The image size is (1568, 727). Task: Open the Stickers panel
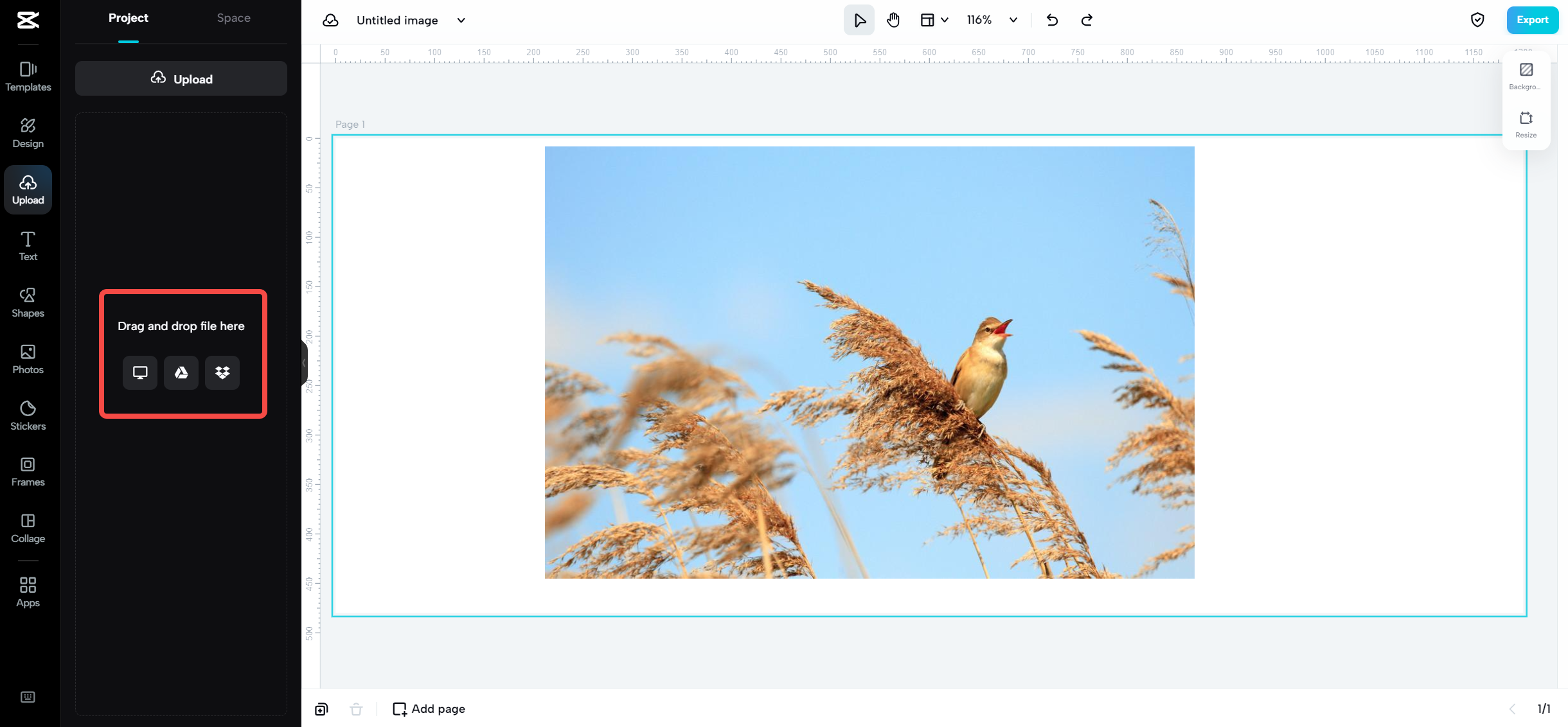click(x=28, y=415)
